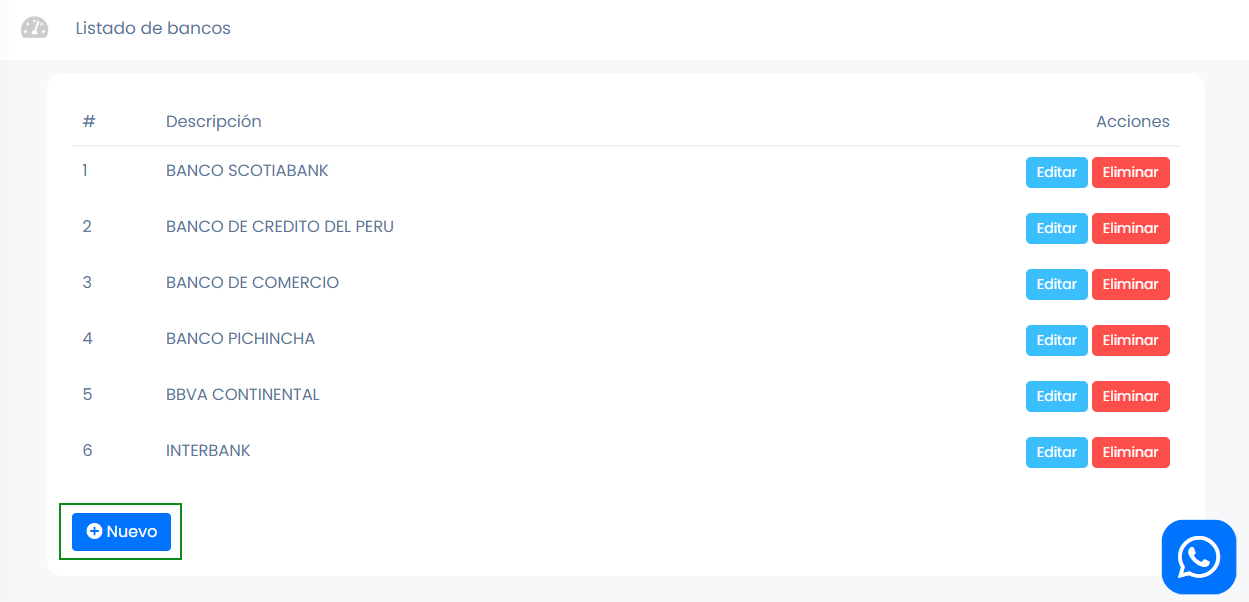Image resolution: width=1249 pixels, height=602 pixels.
Task: Add a new bank with Nuevo
Action: (x=121, y=532)
